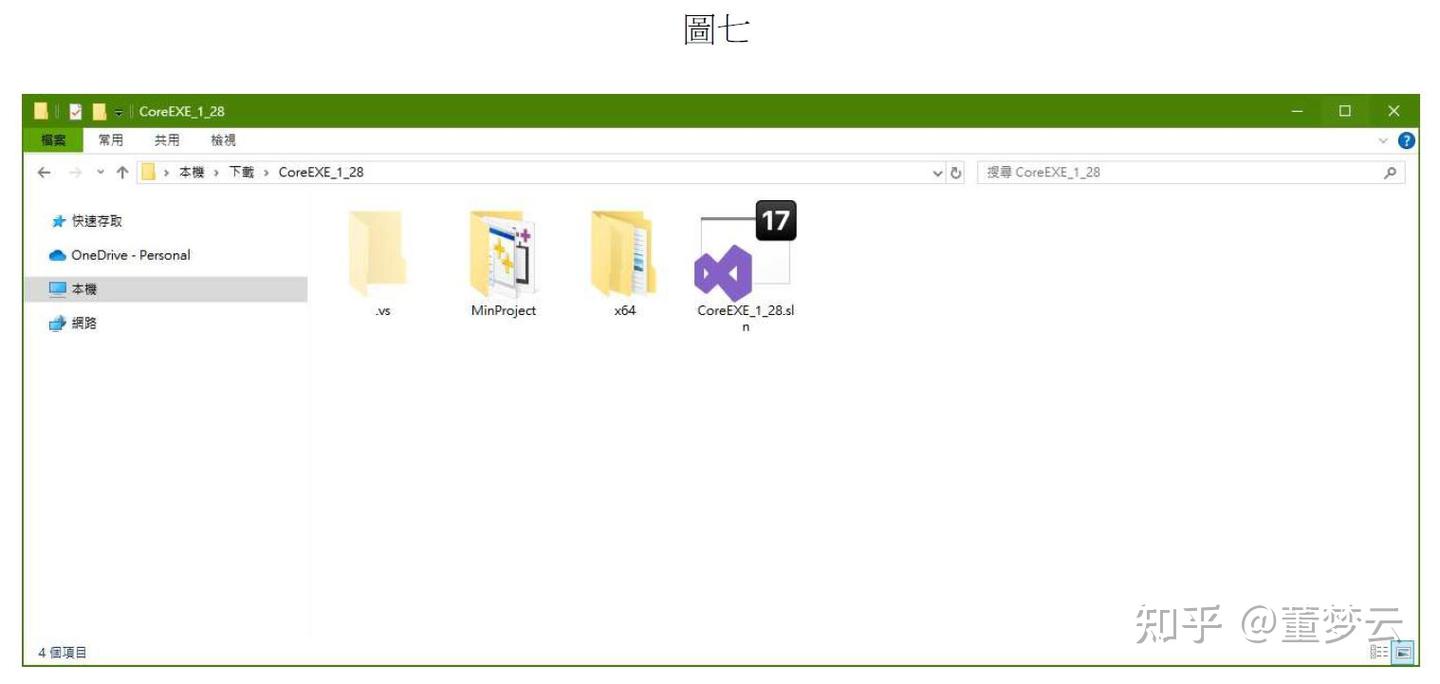Switch to details view at bottom right

click(1378, 652)
